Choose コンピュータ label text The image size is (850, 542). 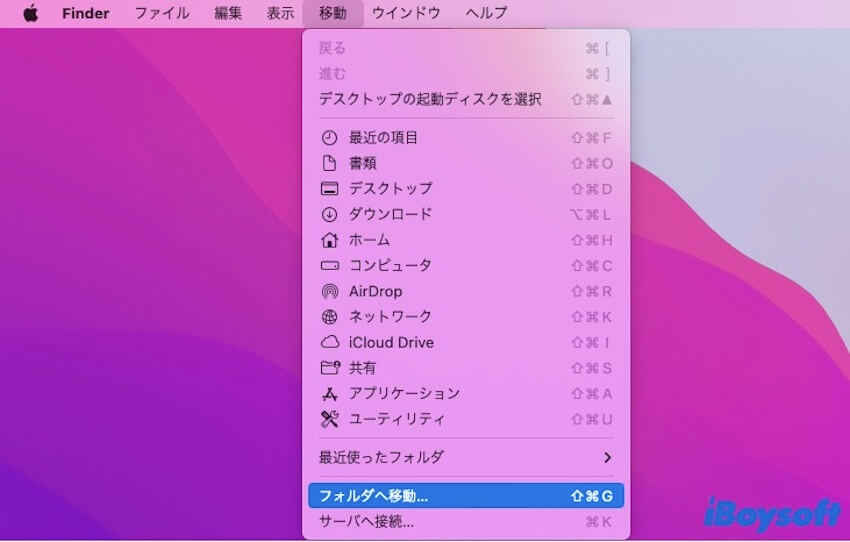pyautogui.click(x=390, y=266)
